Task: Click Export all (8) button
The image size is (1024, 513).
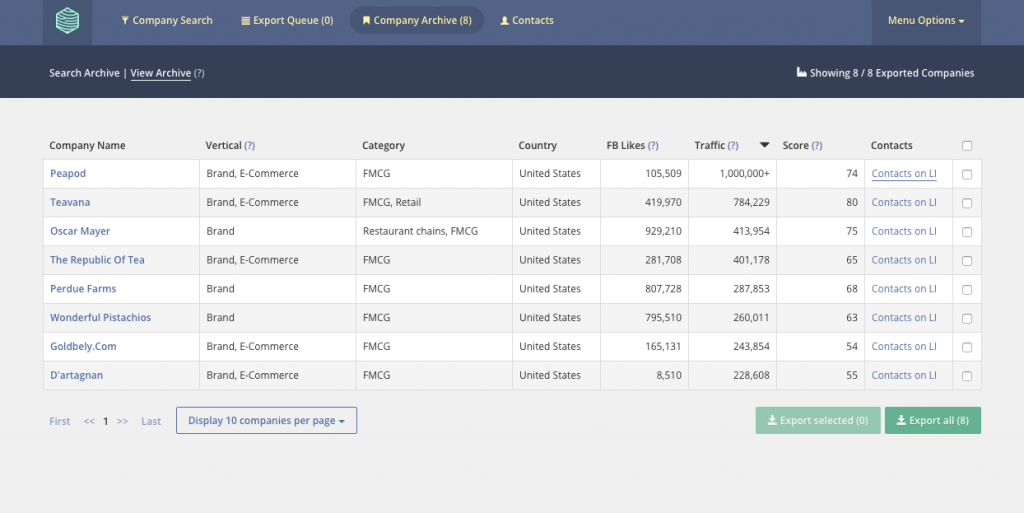Action: 933,420
